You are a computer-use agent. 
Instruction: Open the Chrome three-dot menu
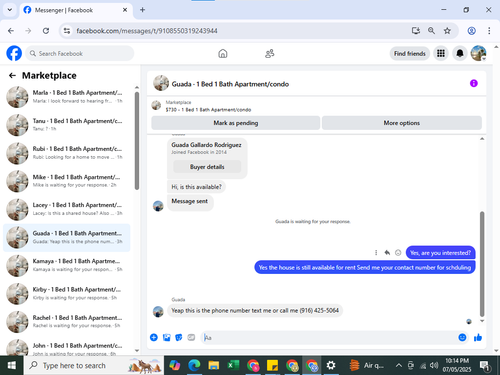pyautogui.click(x=489, y=31)
